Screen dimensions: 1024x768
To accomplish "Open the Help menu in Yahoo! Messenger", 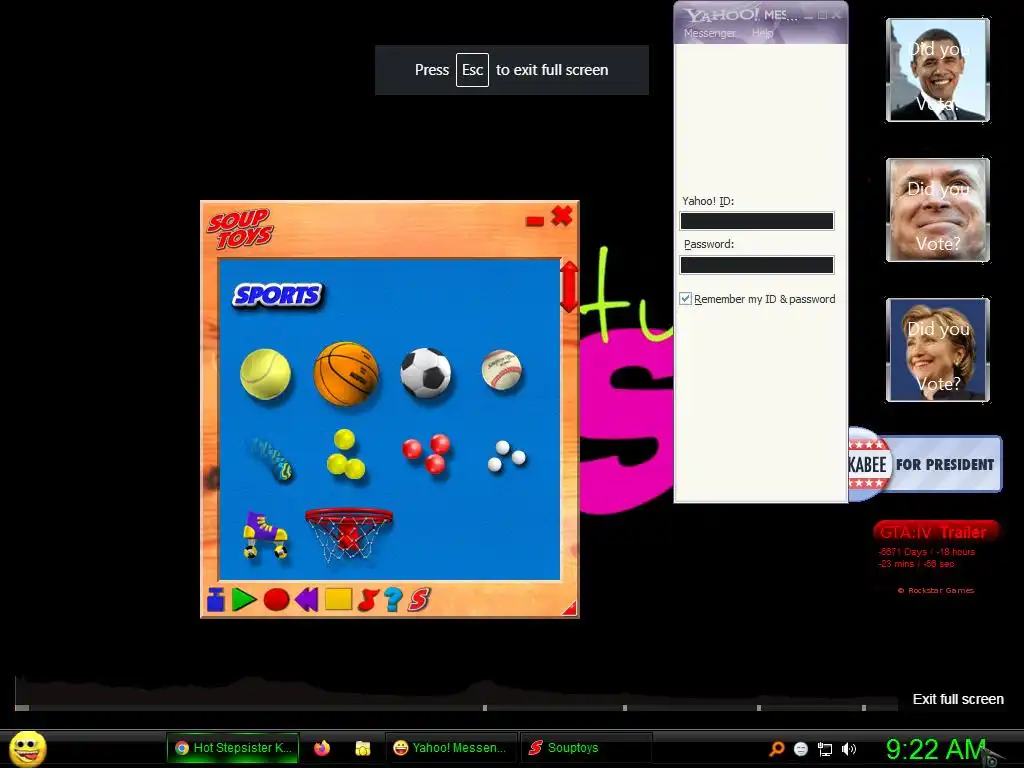I will (x=762, y=33).
